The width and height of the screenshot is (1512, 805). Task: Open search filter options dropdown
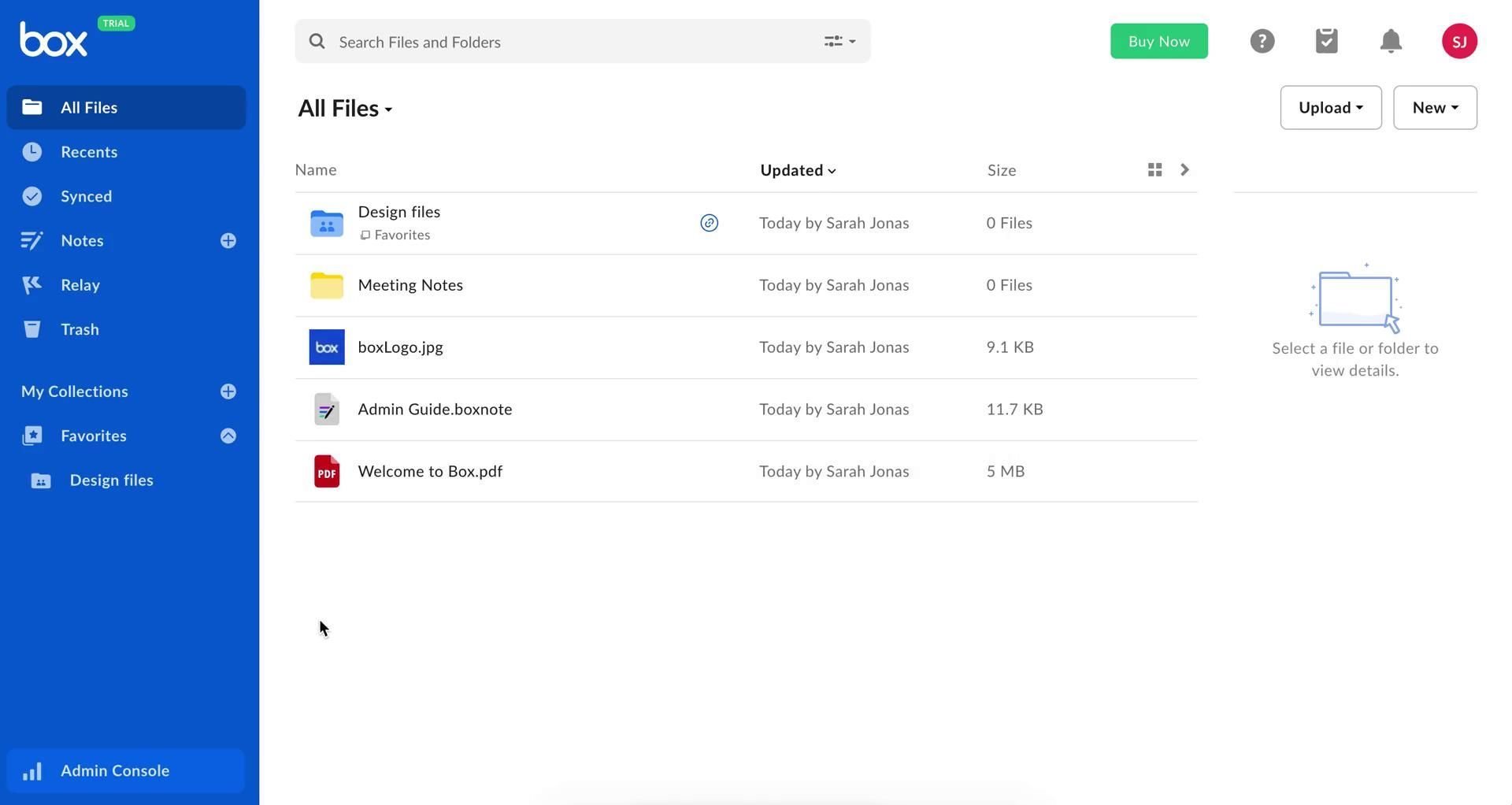coord(839,42)
